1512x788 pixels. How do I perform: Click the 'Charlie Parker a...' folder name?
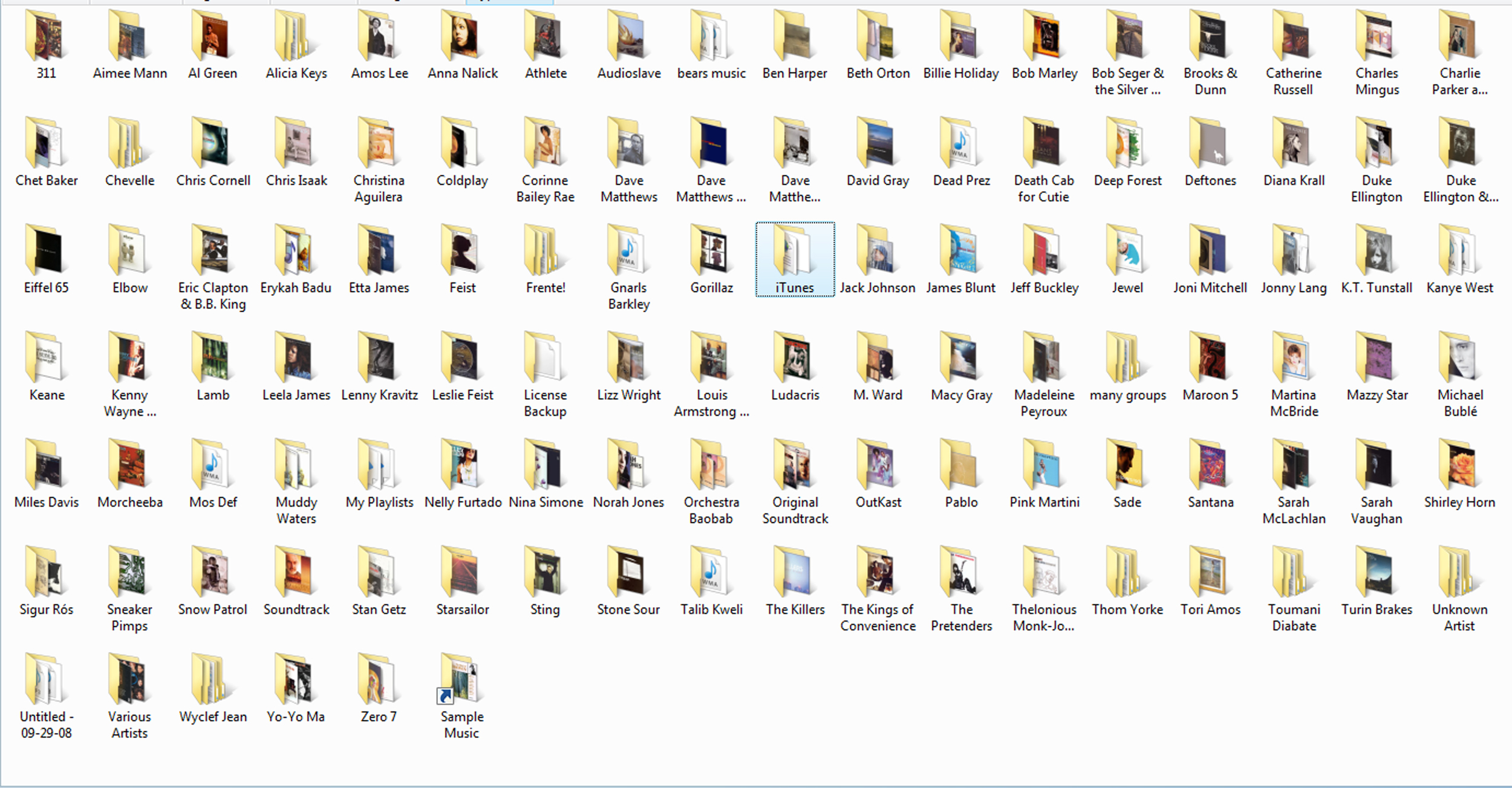pos(1460,82)
